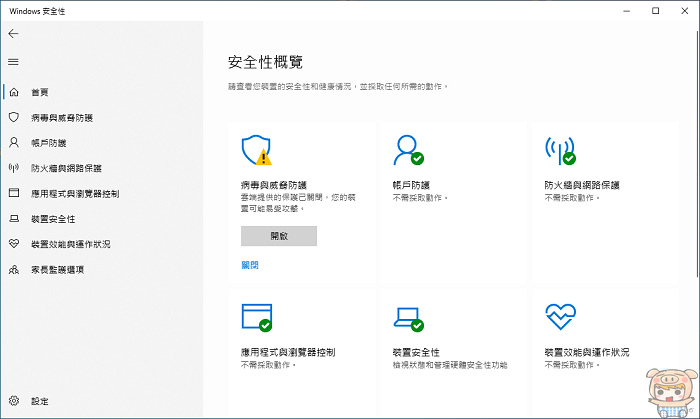Click the shield icon in sidebar

click(14, 117)
